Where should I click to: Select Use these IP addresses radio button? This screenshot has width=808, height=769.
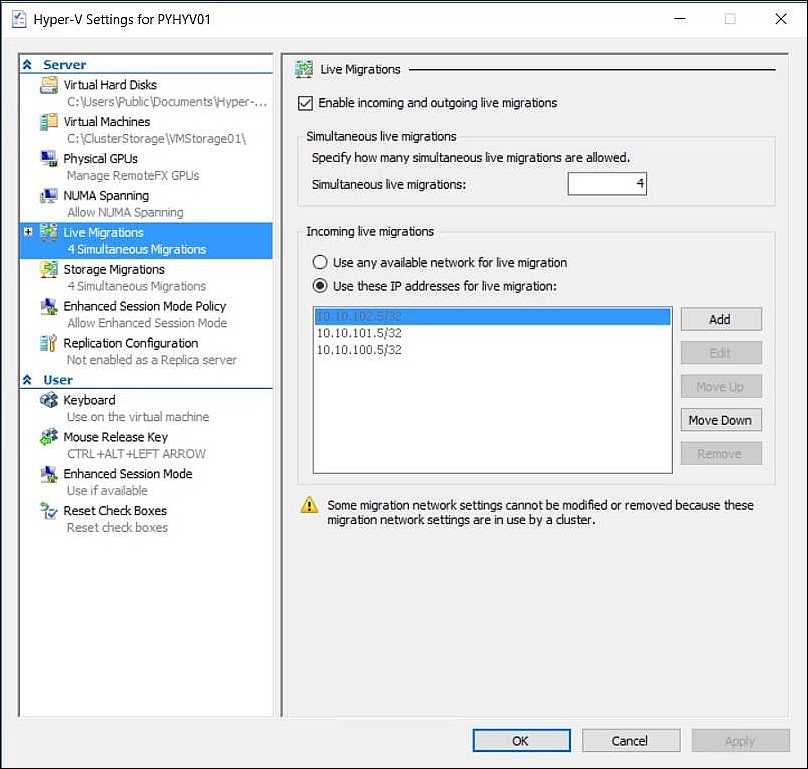click(320, 286)
